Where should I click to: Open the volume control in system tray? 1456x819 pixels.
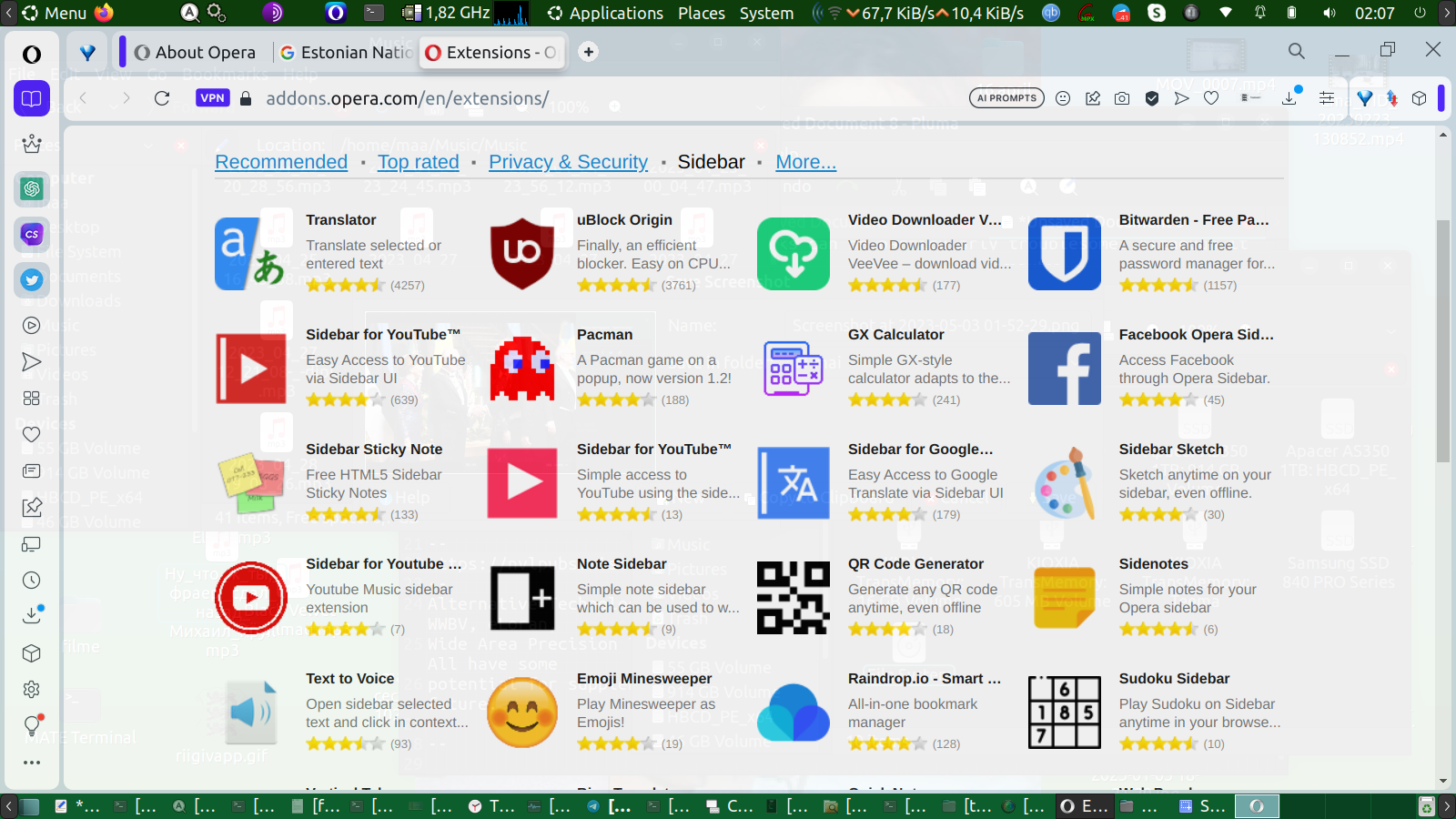point(1330,13)
